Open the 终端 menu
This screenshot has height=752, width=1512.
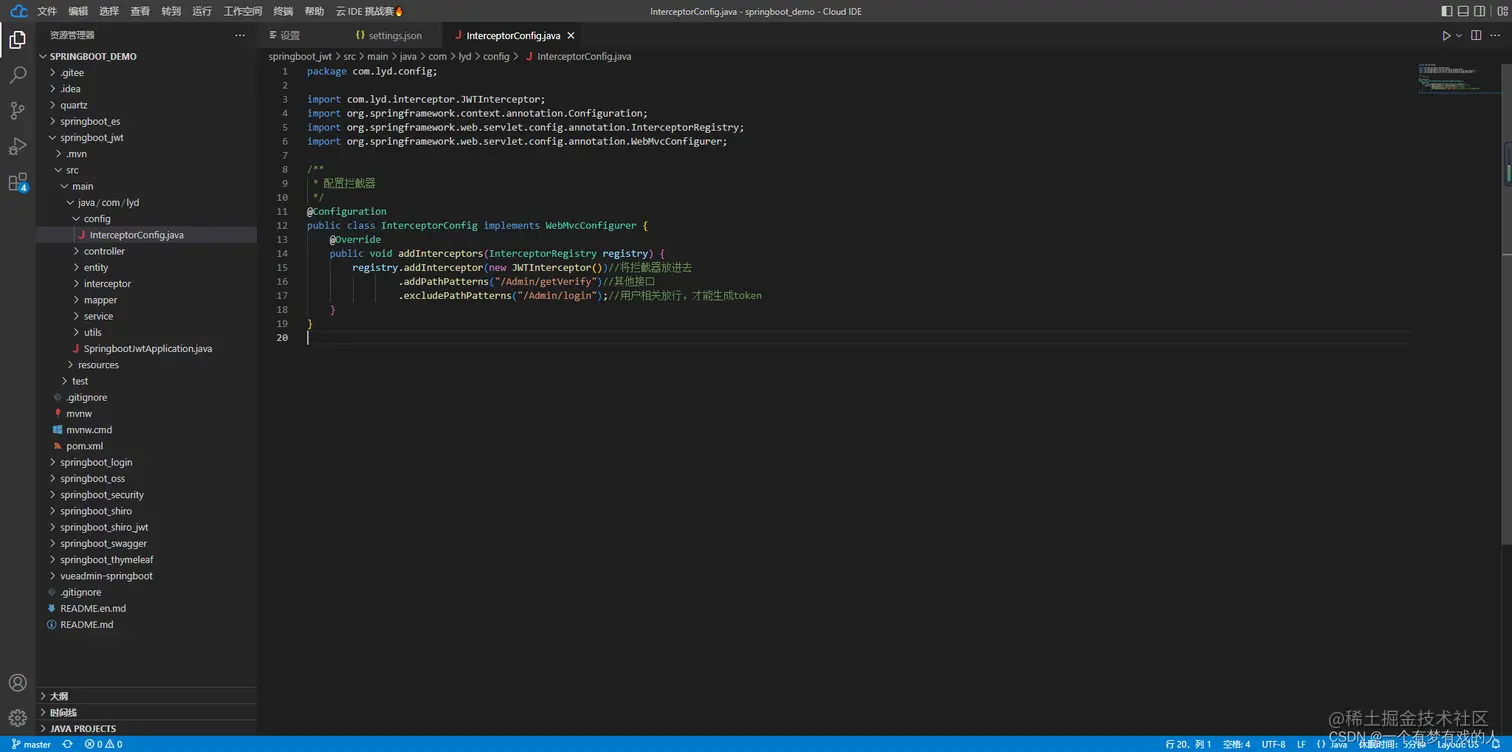[x=283, y=11]
